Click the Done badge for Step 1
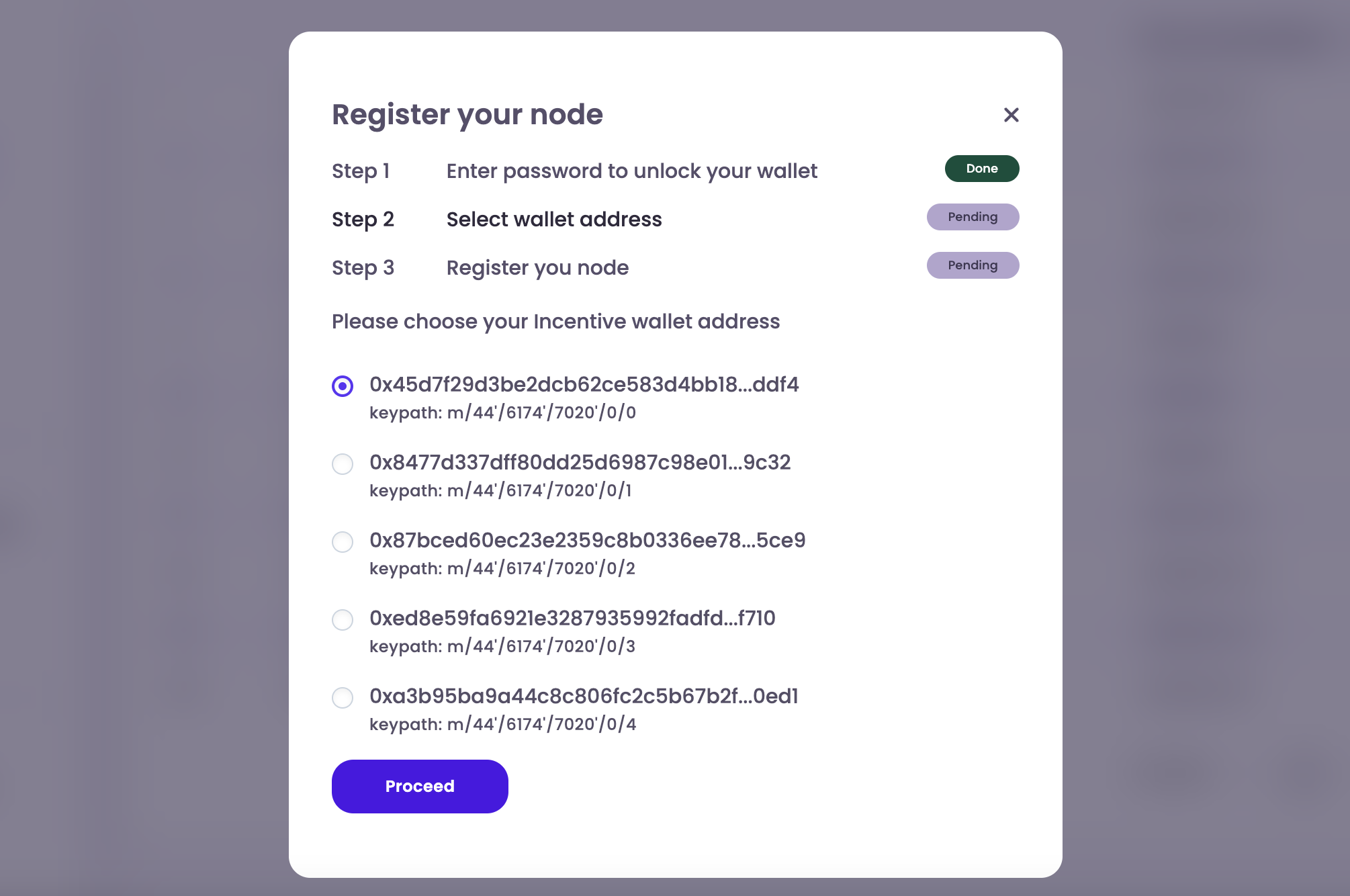This screenshot has height=896, width=1350. coord(981,169)
